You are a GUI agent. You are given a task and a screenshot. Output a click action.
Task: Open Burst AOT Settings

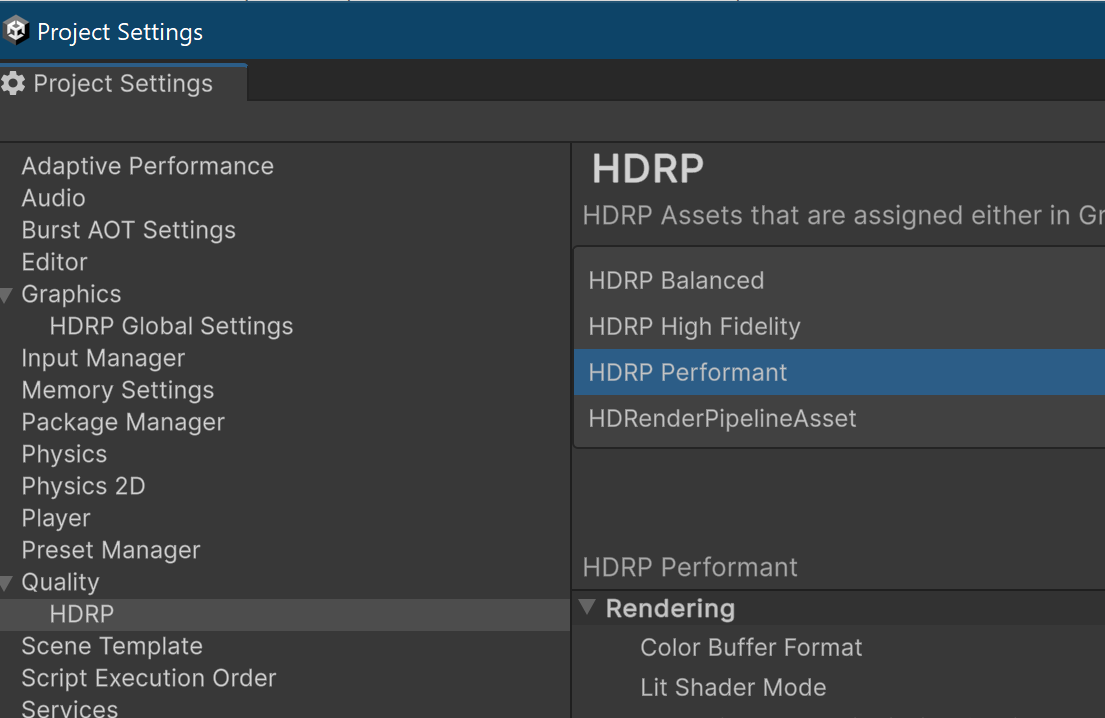coord(128,230)
